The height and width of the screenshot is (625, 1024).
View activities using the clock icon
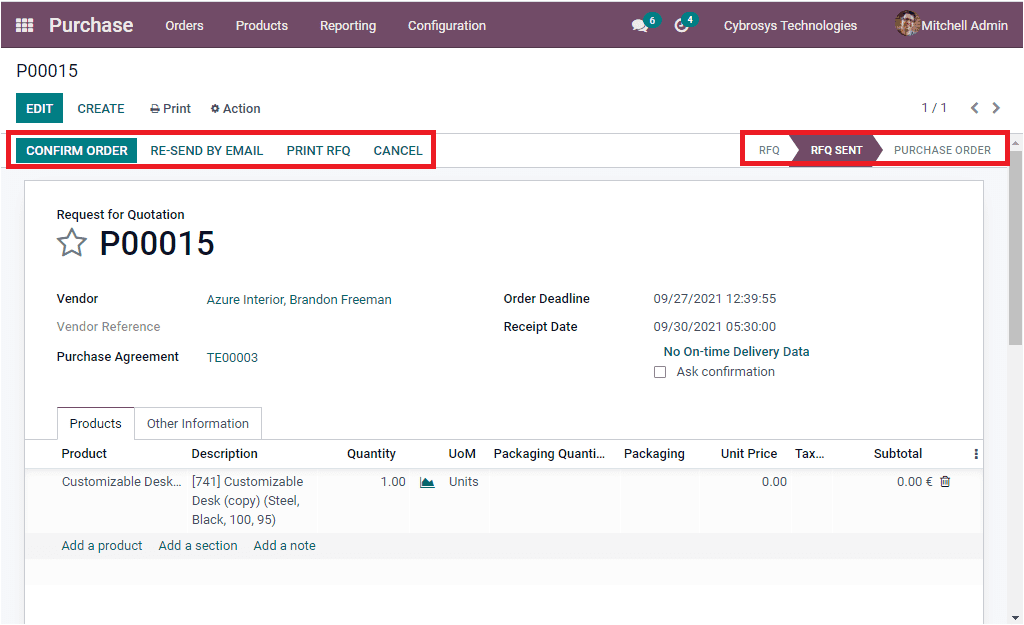click(x=683, y=24)
